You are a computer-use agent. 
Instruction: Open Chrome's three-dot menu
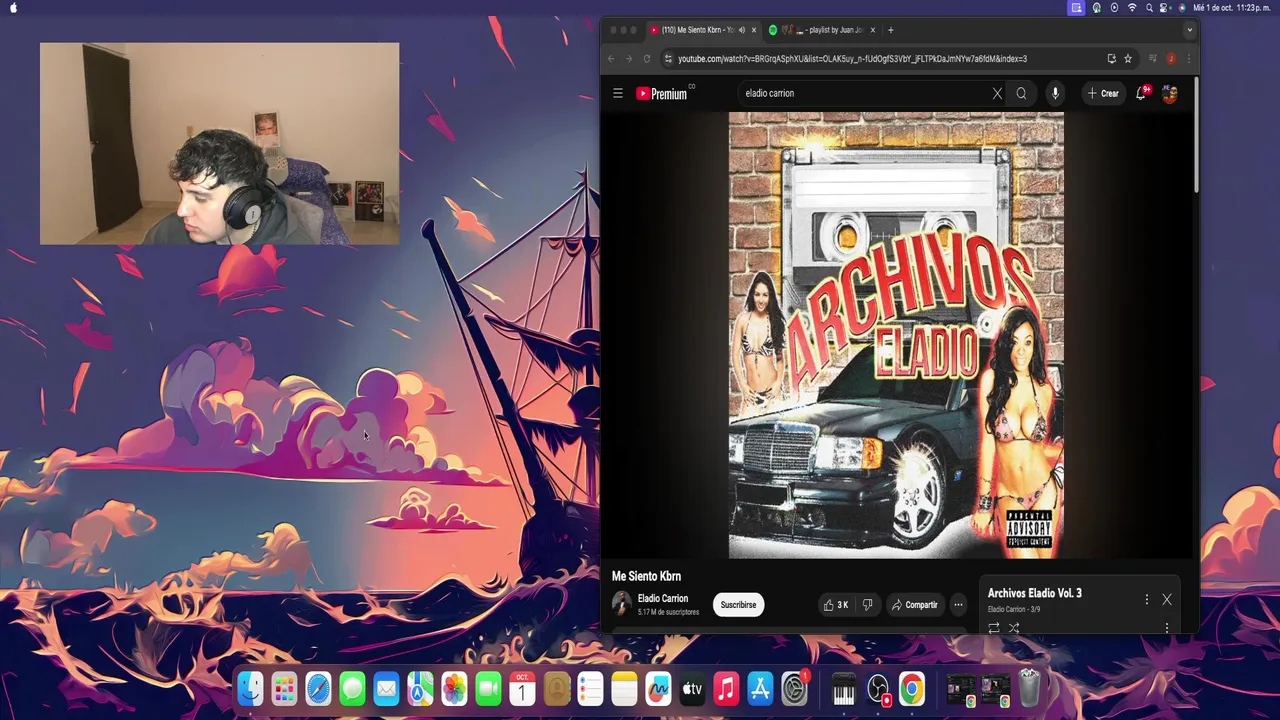1189,59
